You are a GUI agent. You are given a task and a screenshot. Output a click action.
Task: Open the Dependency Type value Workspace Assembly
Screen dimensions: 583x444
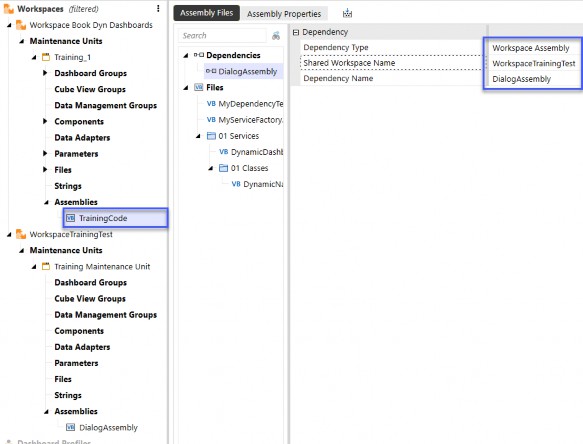tap(533, 48)
